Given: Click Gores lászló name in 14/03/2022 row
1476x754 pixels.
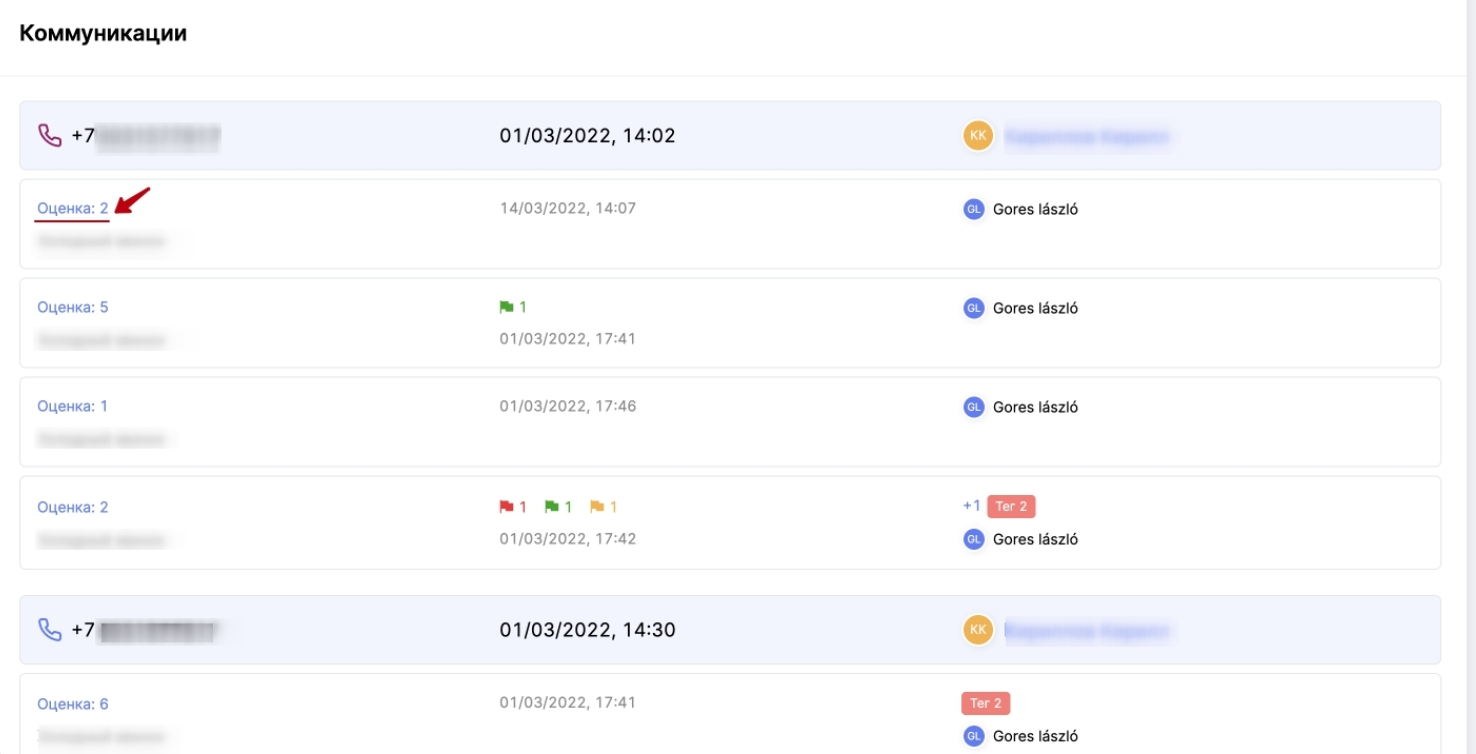Looking at the screenshot, I should coord(1035,209).
